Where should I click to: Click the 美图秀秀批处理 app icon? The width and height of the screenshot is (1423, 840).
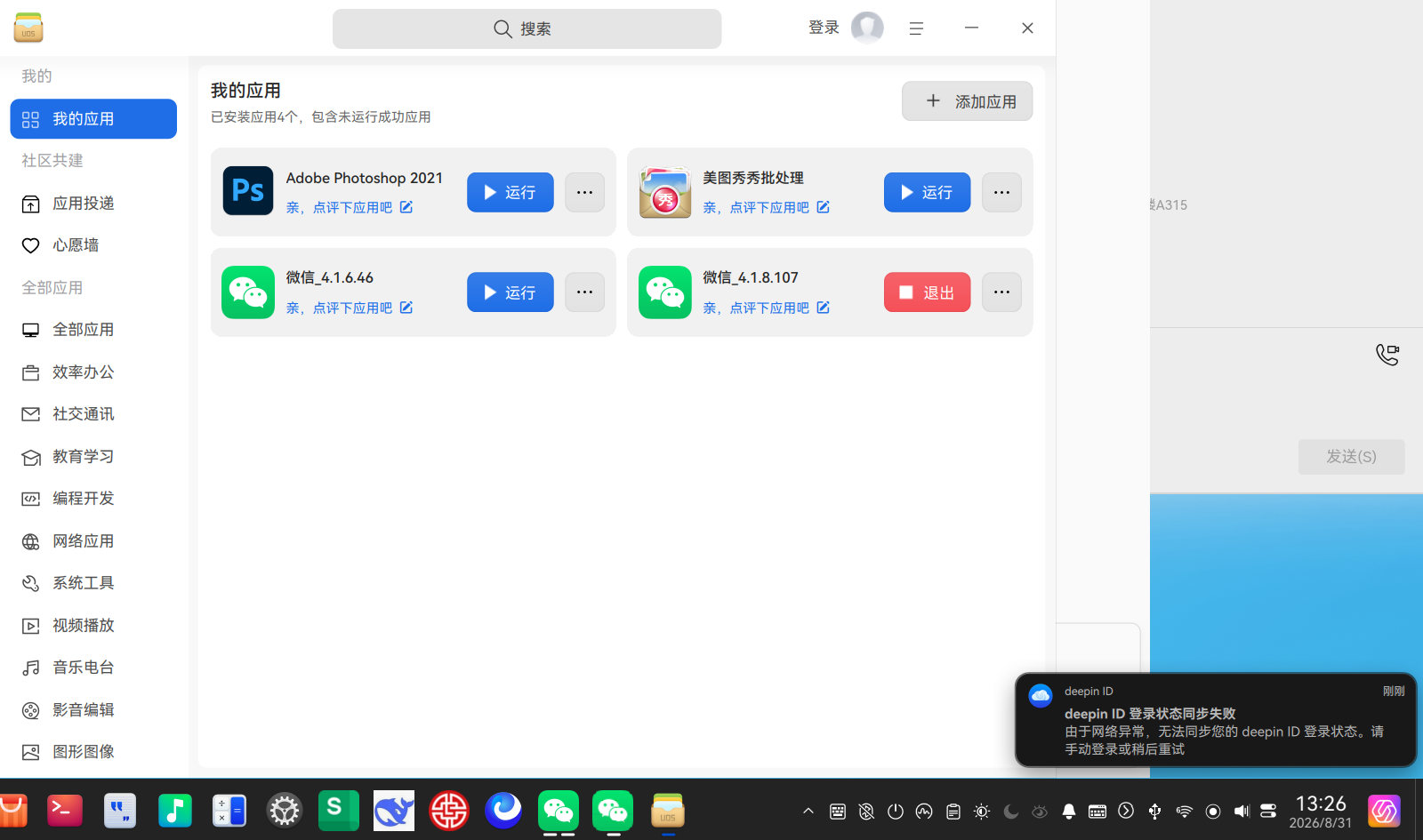pos(665,192)
